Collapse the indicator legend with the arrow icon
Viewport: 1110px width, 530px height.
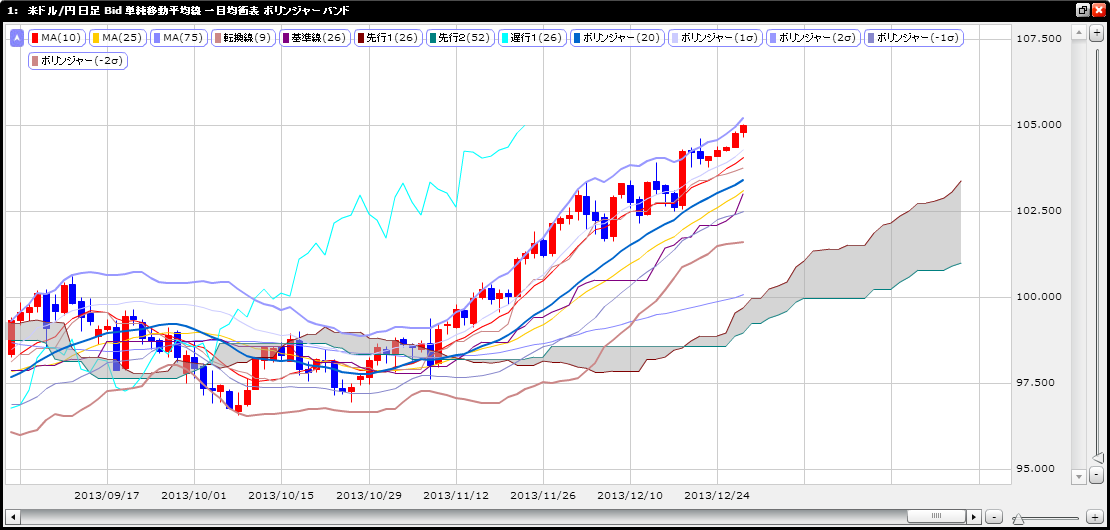17,38
